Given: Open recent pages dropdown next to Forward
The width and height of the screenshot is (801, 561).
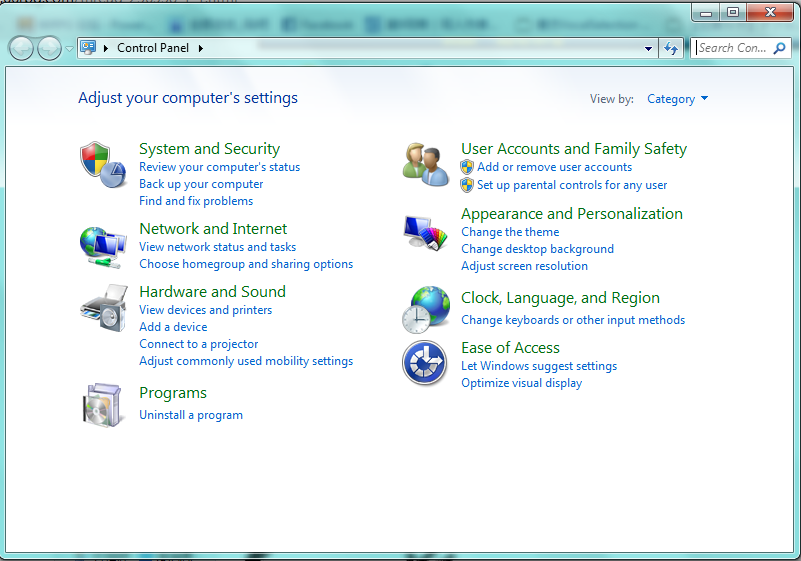Looking at the screenshot, I should click(x=69, y=49).
